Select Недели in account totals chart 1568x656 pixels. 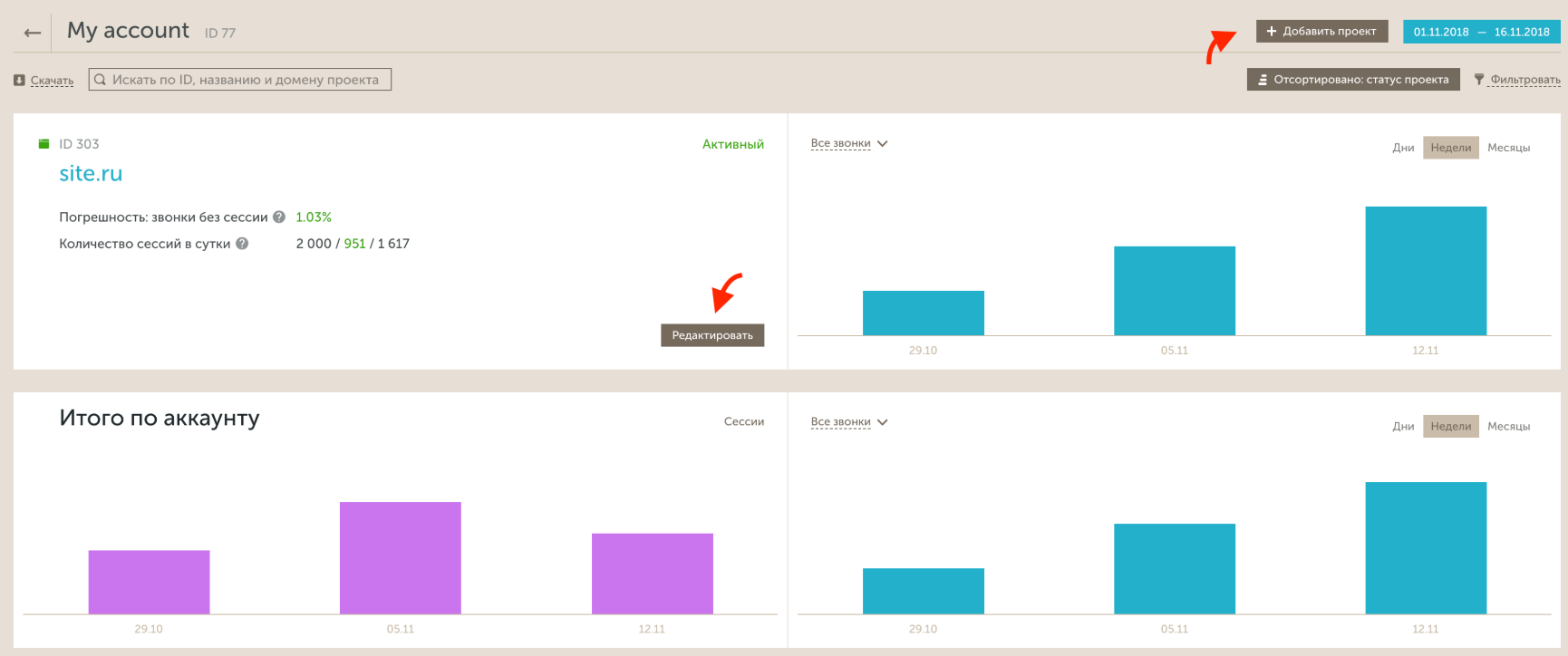[1450, 427]
